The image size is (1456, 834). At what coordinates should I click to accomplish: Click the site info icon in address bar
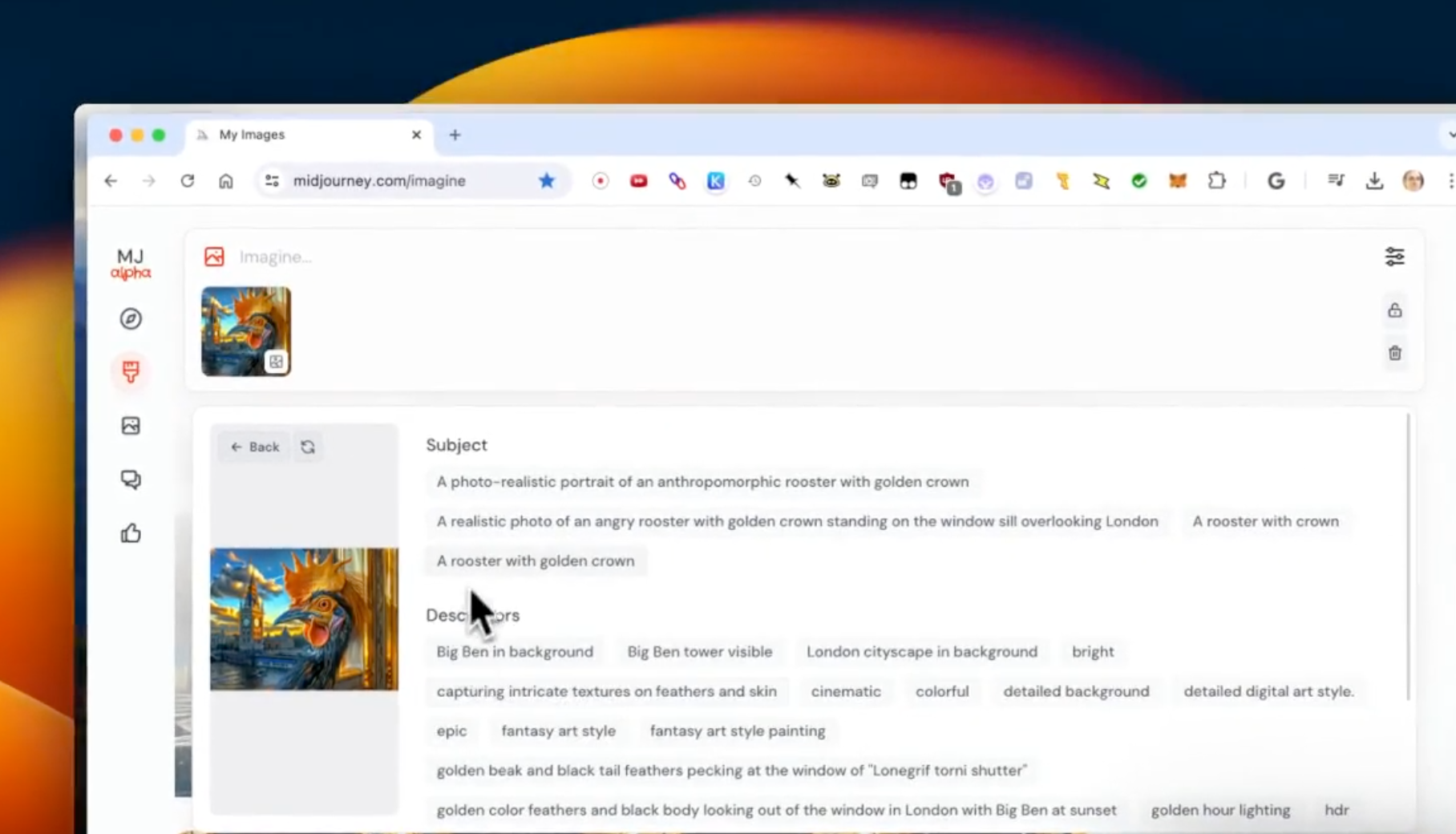tap(272, 180)
